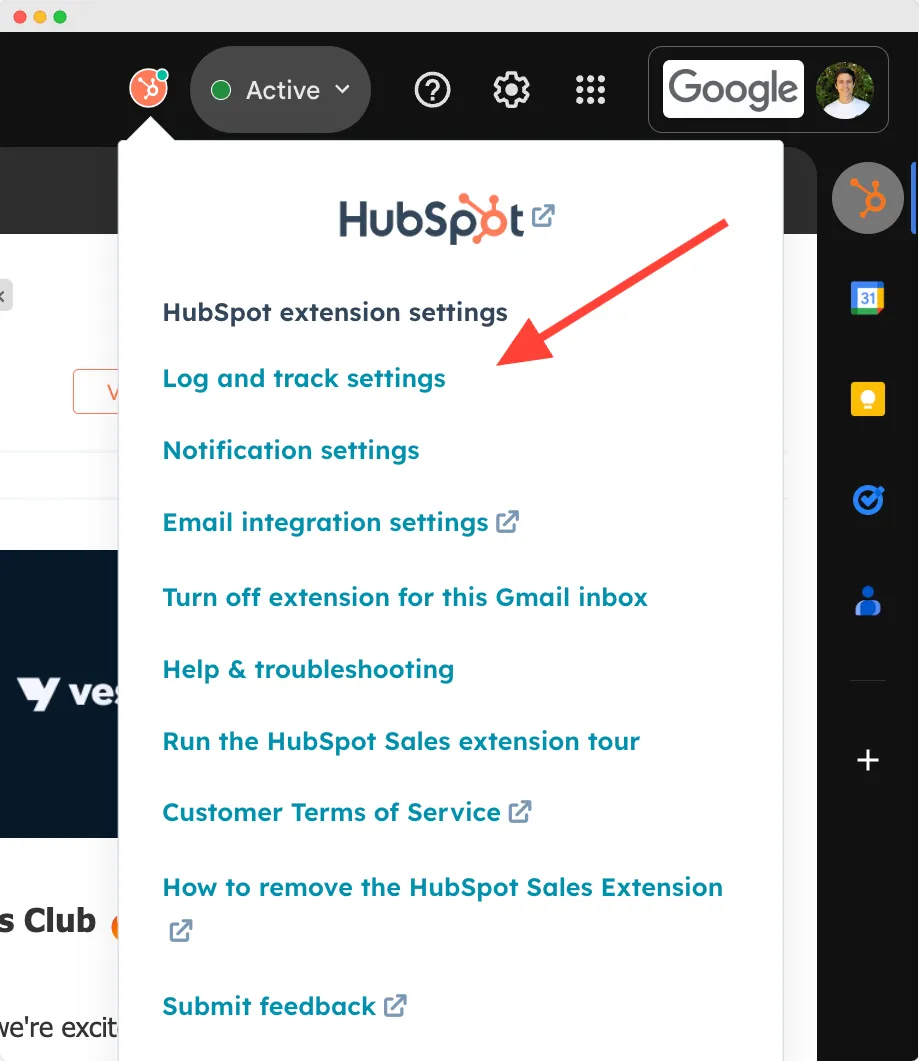Open the Active status dropdown
Image resolution: width=919 pixels, height=1061 pixels.
point(280,89)
